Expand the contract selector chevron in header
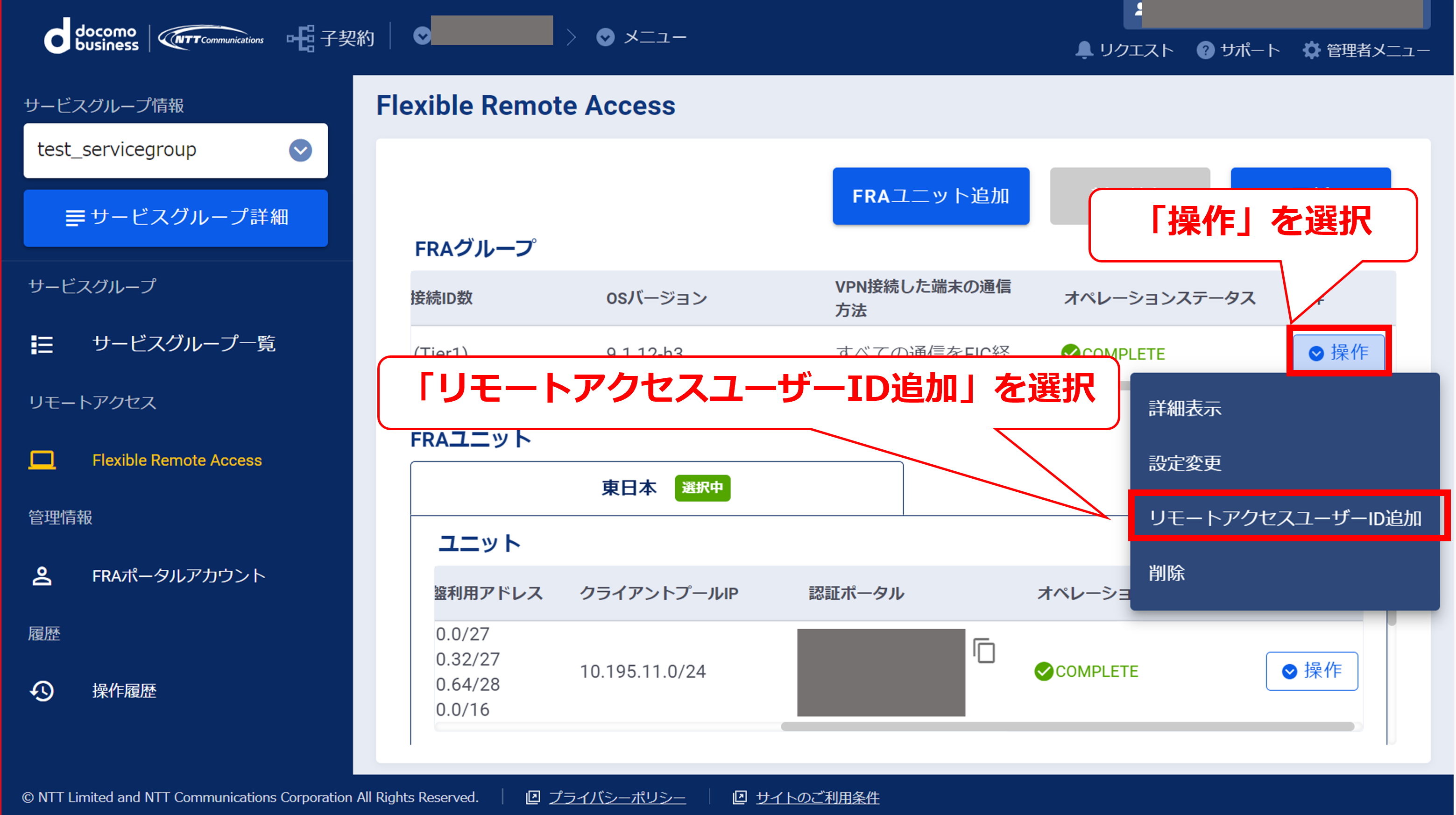This screenshot has height=815, width=1456. pyautogui.click(x=422, y=36)
